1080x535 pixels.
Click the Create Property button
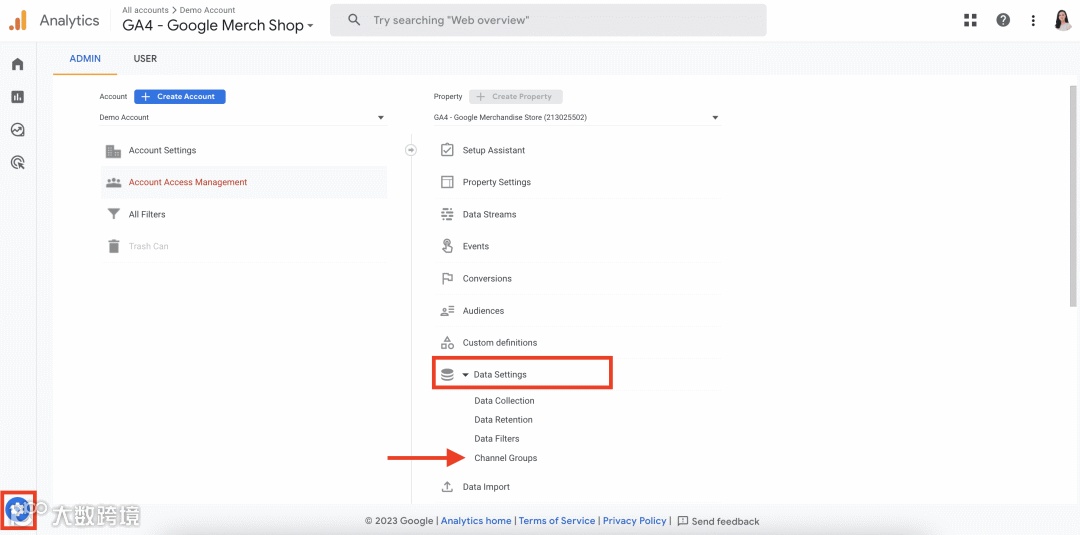(x=516, y=96)
